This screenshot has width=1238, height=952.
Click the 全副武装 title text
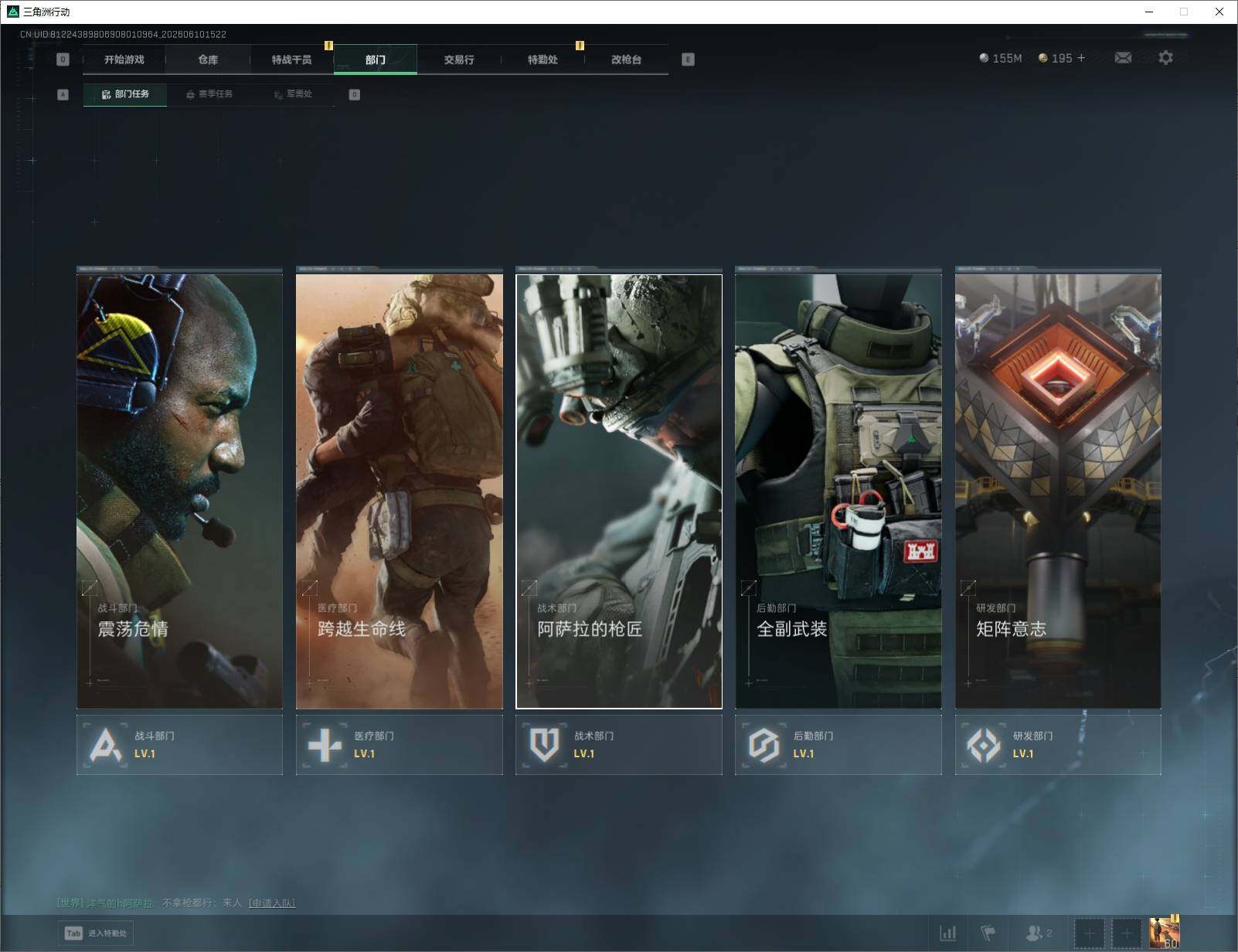pyautogui.click(x=792, y=629)
